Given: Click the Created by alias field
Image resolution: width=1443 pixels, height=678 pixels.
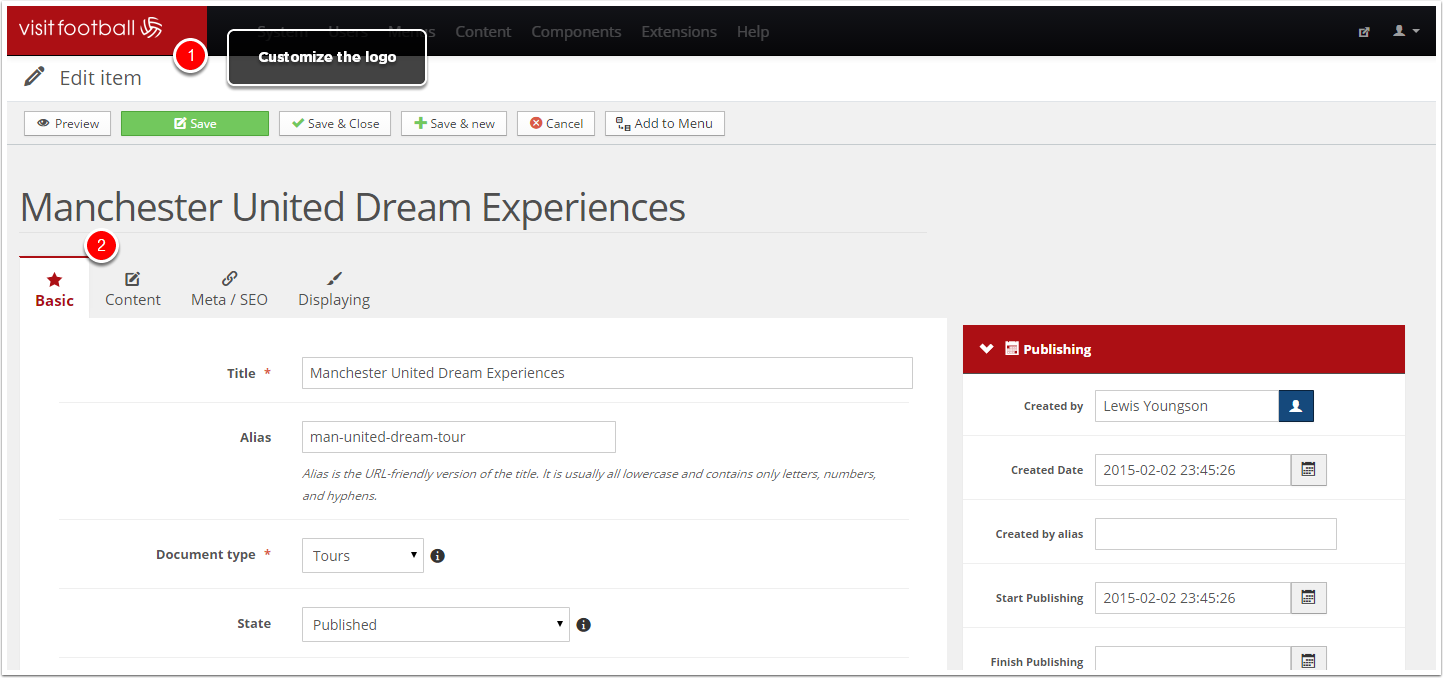Looking at the screenshot, I should tap(1216, 534).
